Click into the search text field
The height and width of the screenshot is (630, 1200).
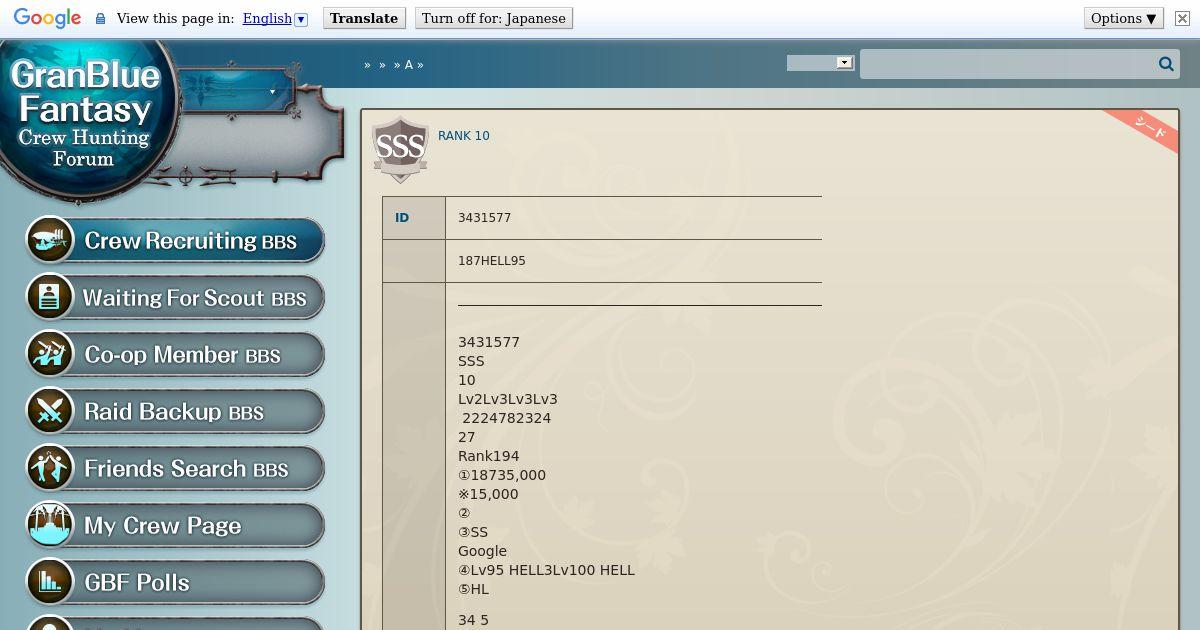[1008, 64]
